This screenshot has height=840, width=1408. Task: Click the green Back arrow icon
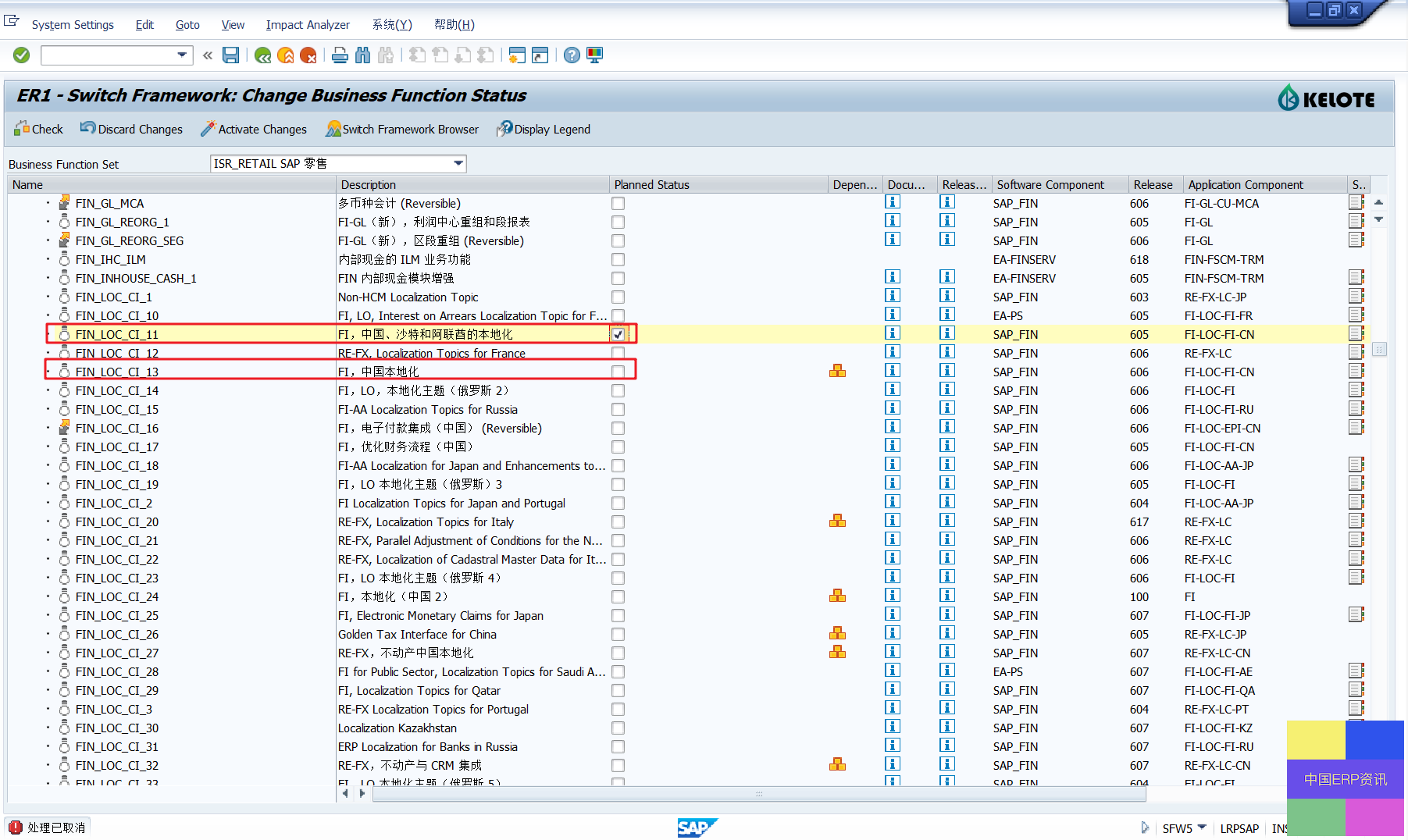(263, 55)
